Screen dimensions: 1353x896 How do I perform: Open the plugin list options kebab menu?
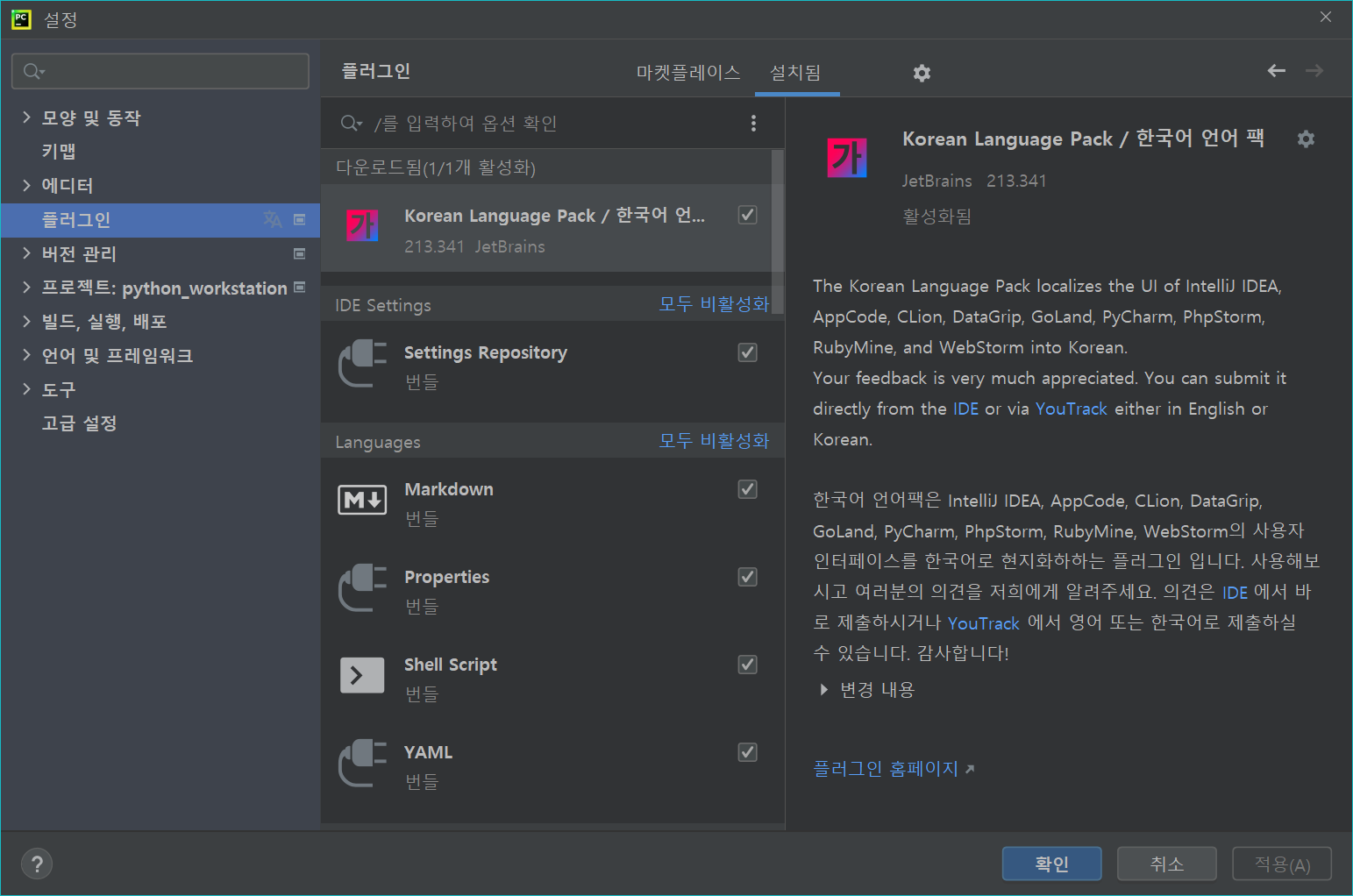[753, 124]
